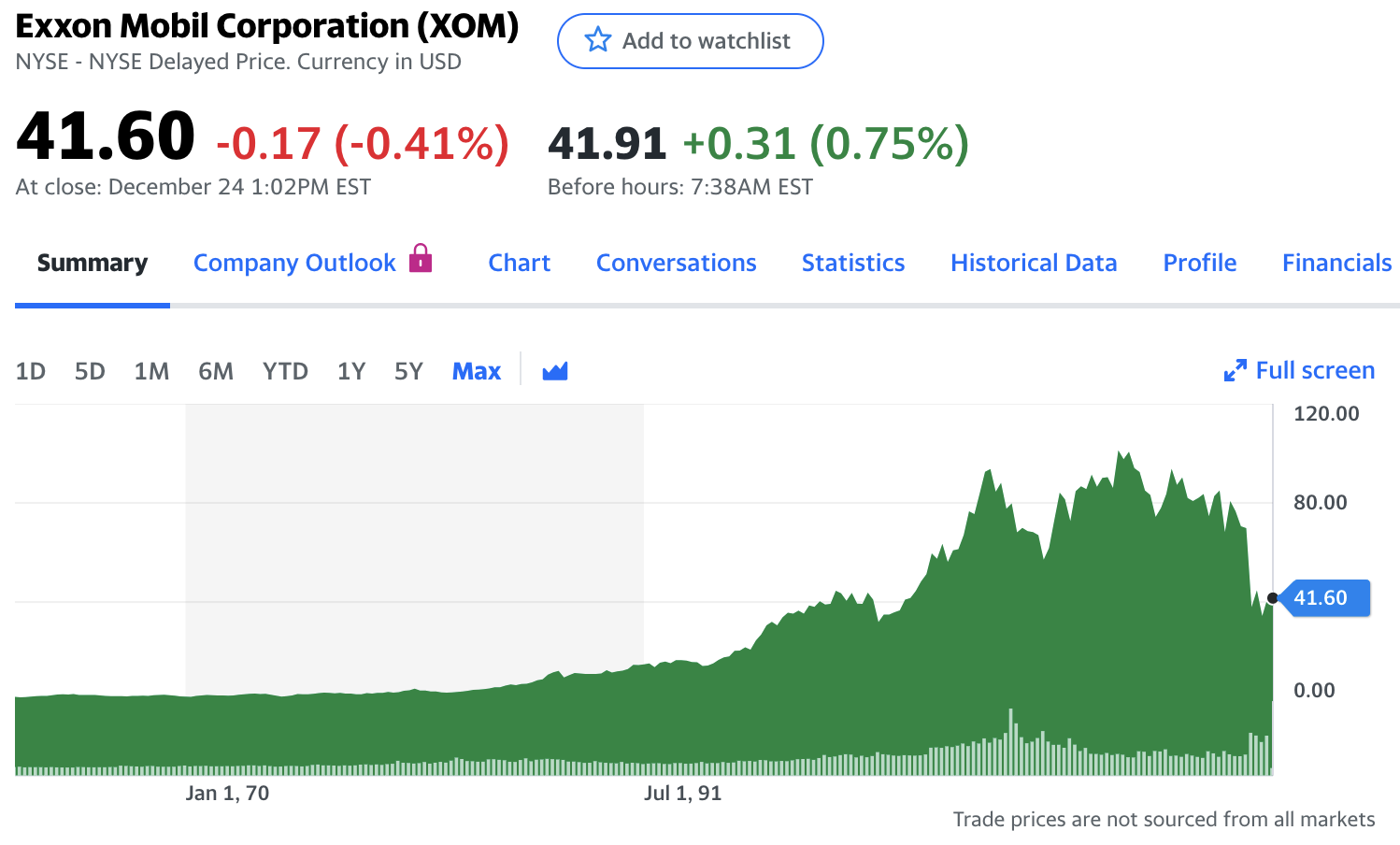Click the lock icon next to Company Outlook
Viewport: 1400px width, 845px height.
click(x=421, y=258)
